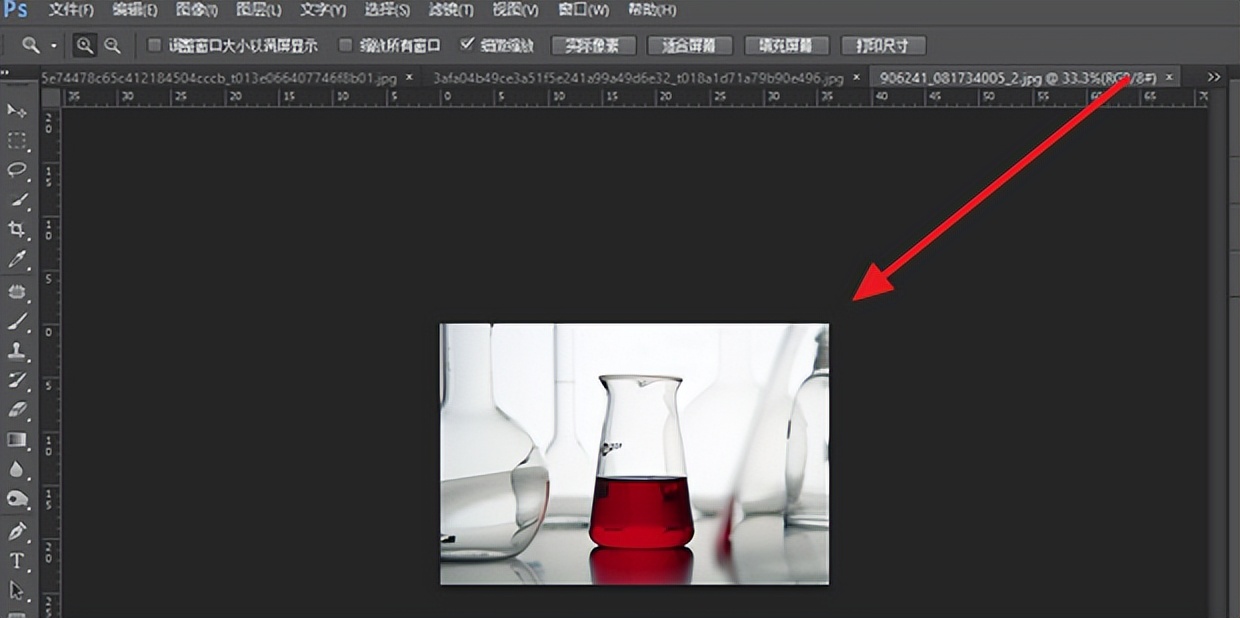Select the Clone Stamp tool
Image resolution: width=1240 pixels, height=618 pixels.
click(x=16, y=352)
